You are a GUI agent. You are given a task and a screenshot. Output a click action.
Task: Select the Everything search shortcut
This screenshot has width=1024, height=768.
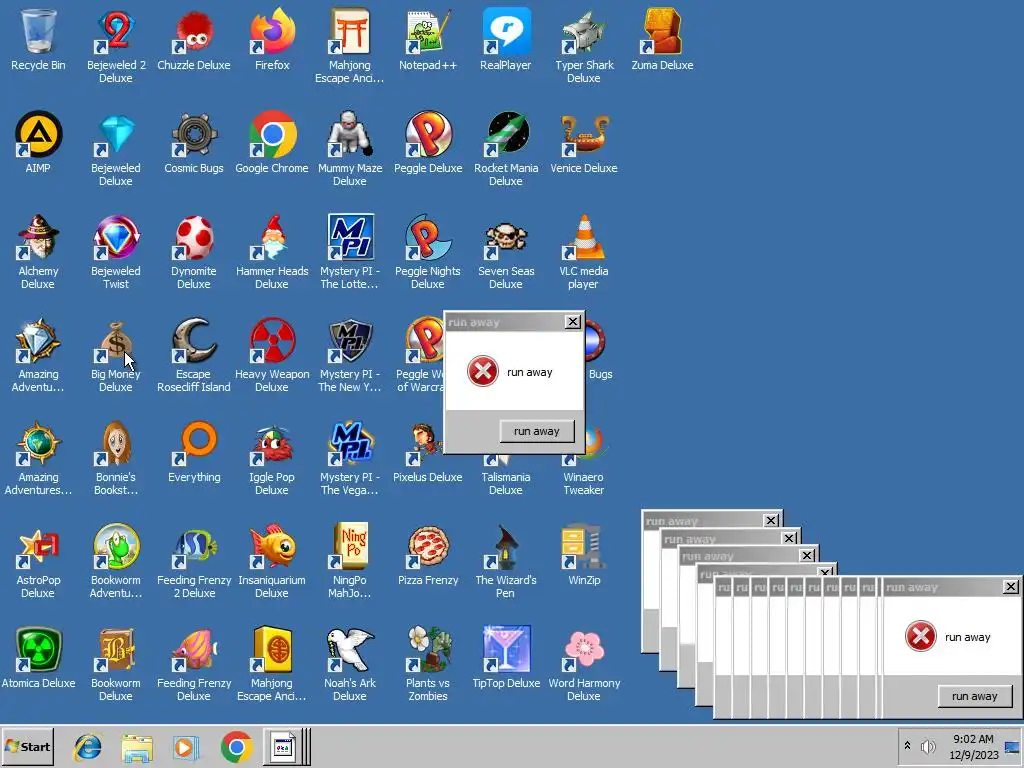tap(194, 444)
